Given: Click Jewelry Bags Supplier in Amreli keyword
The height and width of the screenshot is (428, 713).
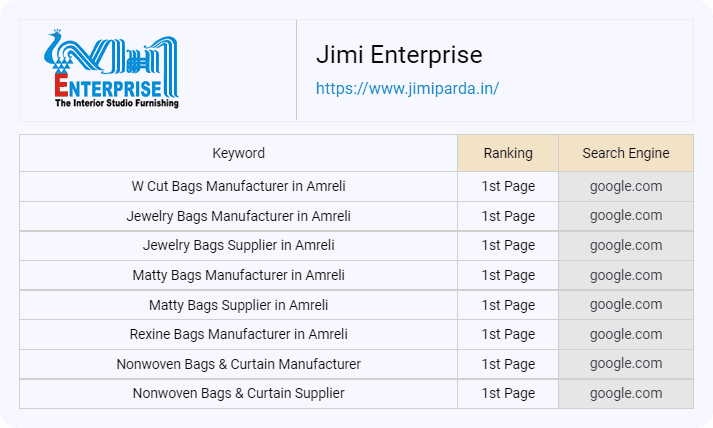Looking at the screenshot, I should point(238,245).
